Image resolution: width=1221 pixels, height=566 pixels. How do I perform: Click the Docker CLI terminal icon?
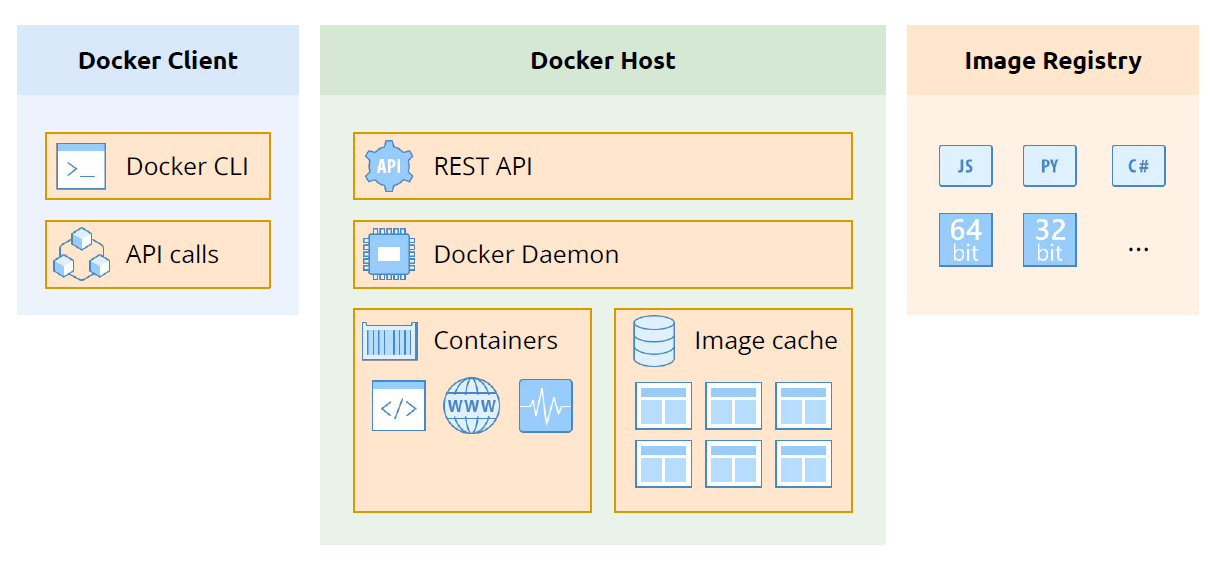coord(81,167)
